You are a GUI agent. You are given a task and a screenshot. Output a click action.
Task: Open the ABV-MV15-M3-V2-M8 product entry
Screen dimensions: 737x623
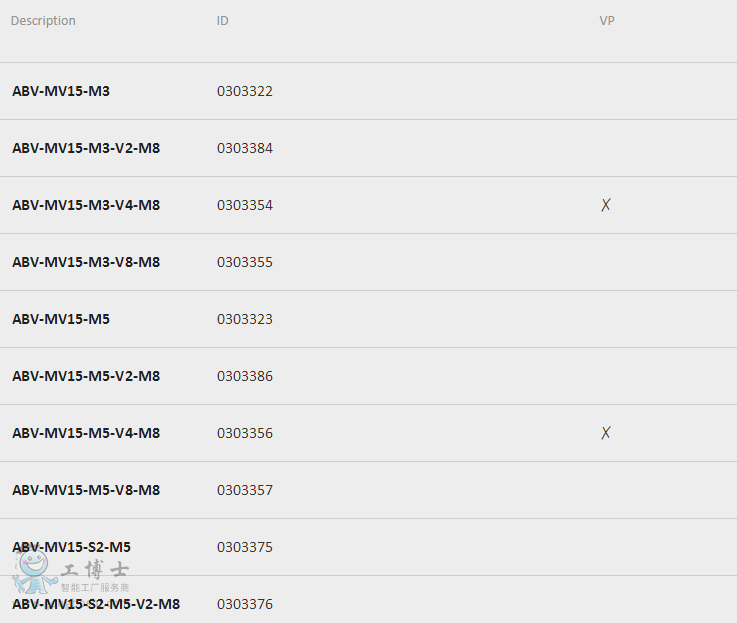(x=86, y=148)
